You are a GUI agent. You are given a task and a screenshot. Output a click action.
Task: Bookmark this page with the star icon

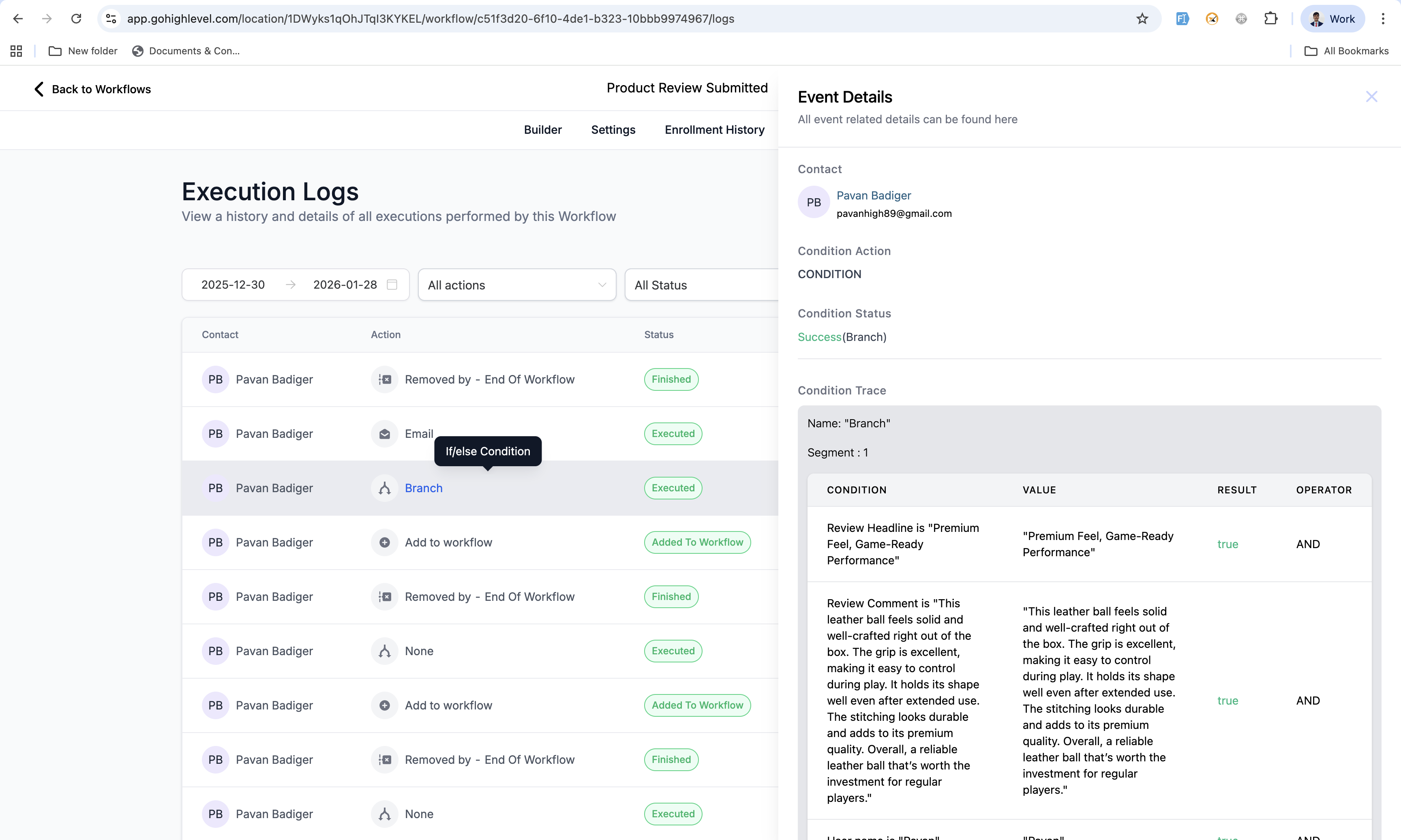(x=1142, y=19)
